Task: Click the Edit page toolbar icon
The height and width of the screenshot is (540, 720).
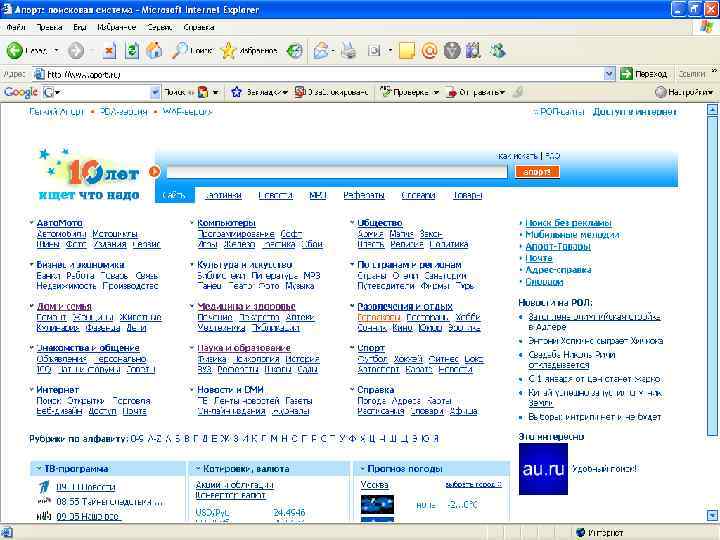Action: (x=374, y=51)
